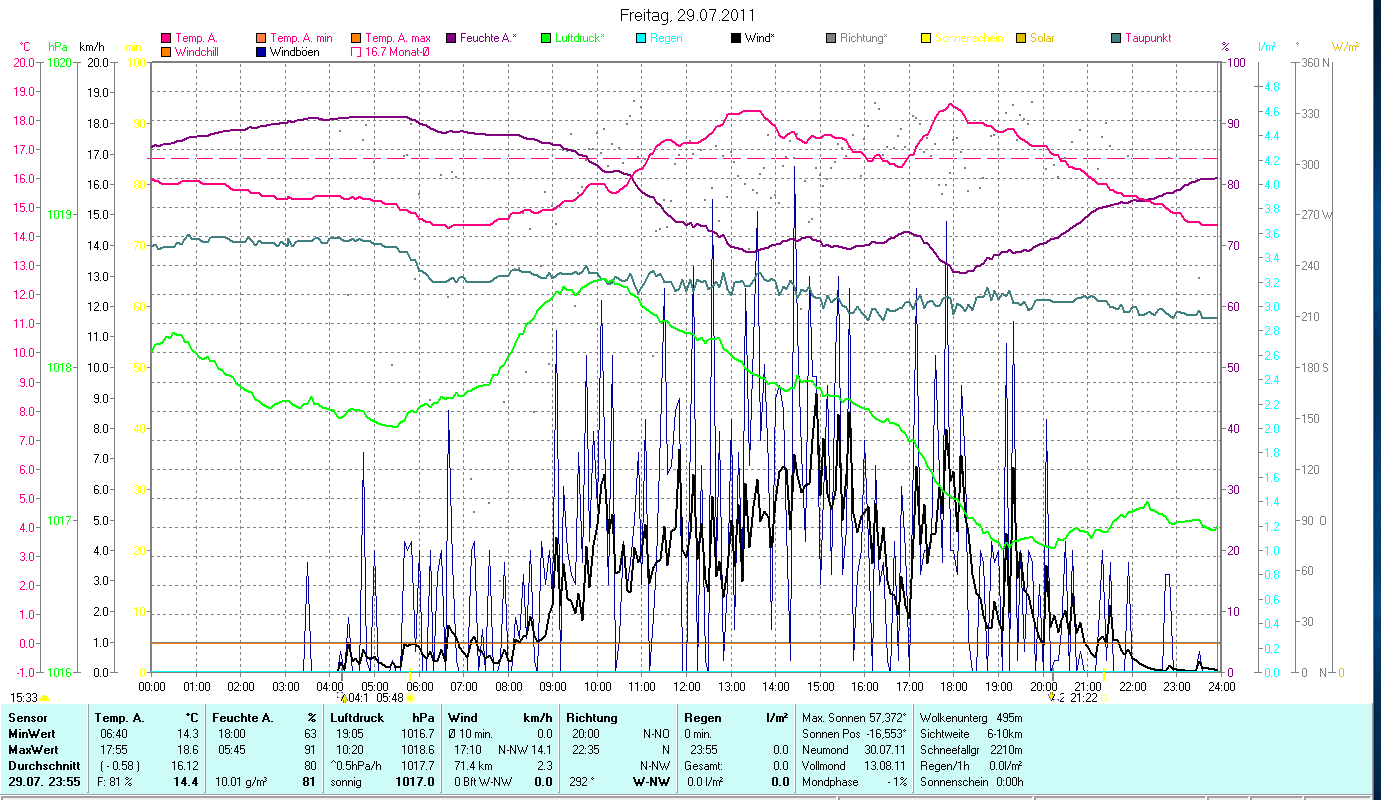The width and height of the screenshot is (1381, 800).
Task: Click the yellow Sonnenschein legend swatch
Action: tap(925, 39)
